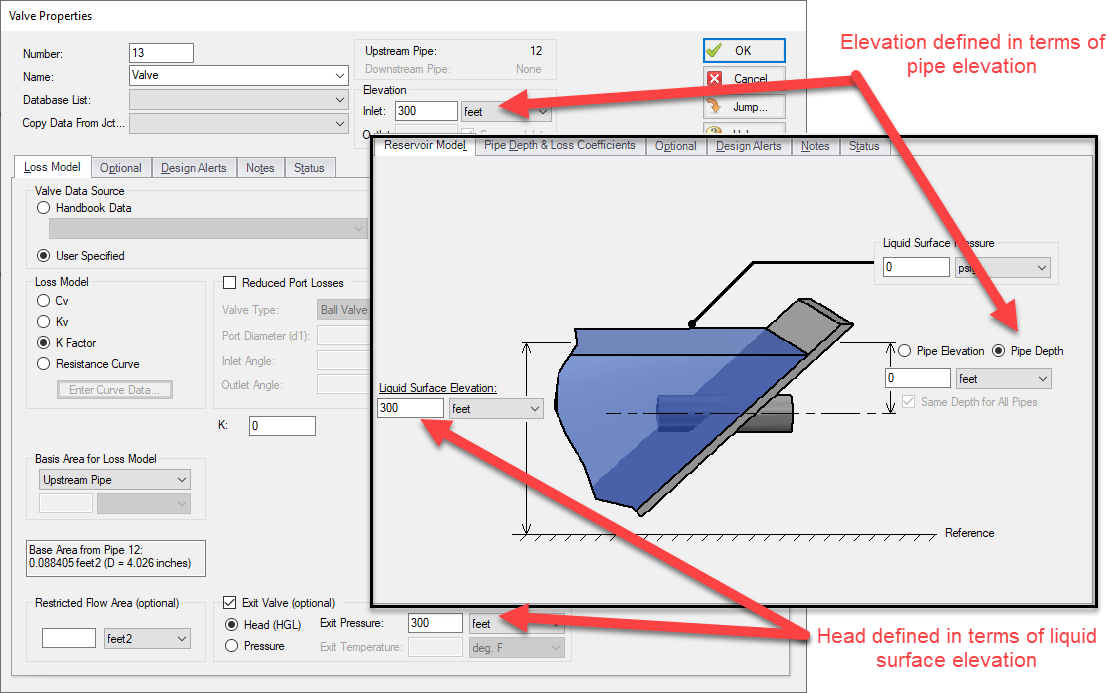This screenshot has height=693, width=1118.
Task: Choose the Kv loss model
Action: coord(43,322)
